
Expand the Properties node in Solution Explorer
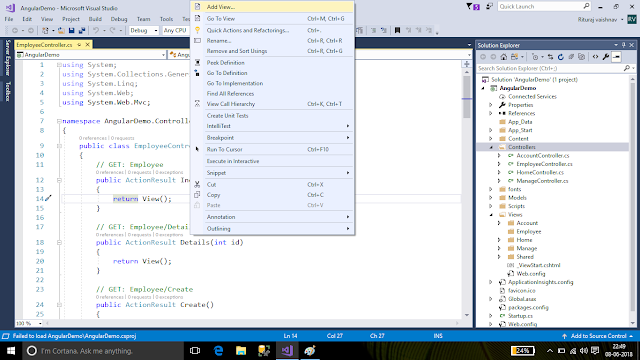point(491,105)
